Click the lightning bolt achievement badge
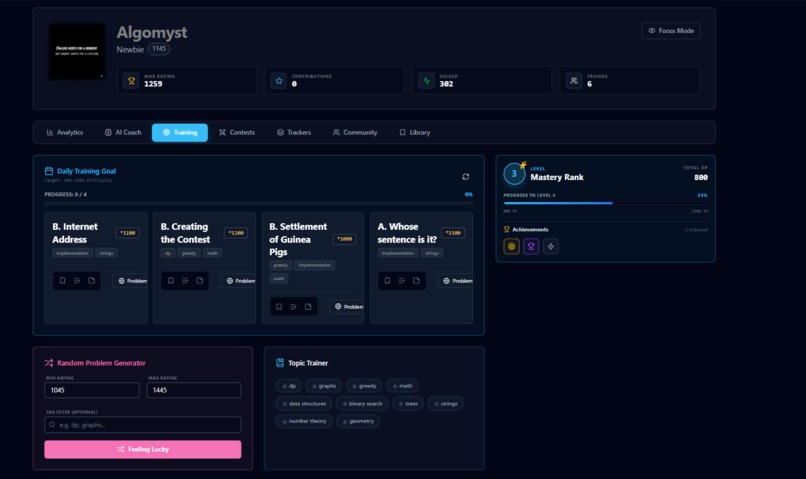The image size is (806, 479). pyautogui.click(x=551, y=246)
